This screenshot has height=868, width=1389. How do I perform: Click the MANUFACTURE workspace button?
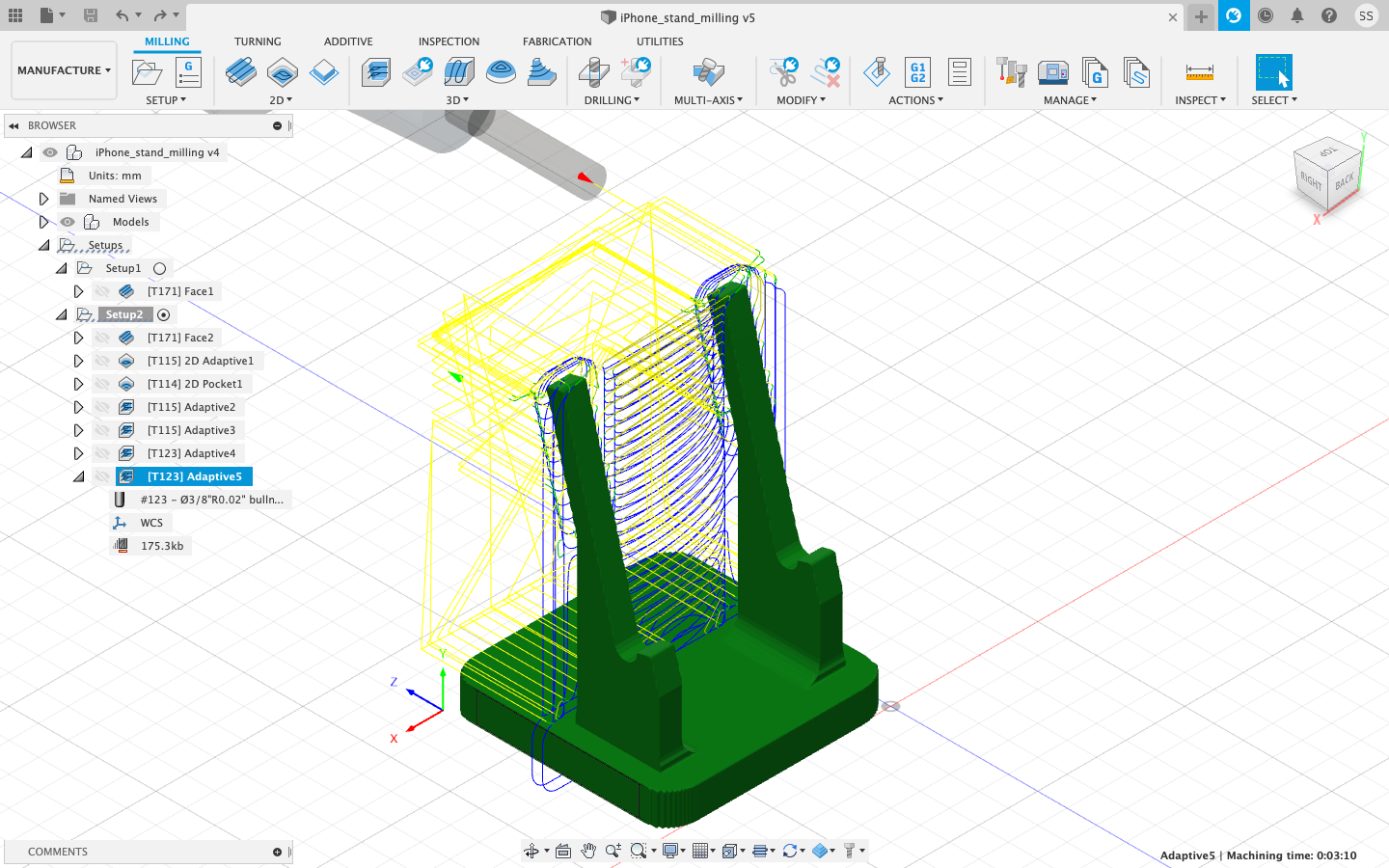pos(64,69)
